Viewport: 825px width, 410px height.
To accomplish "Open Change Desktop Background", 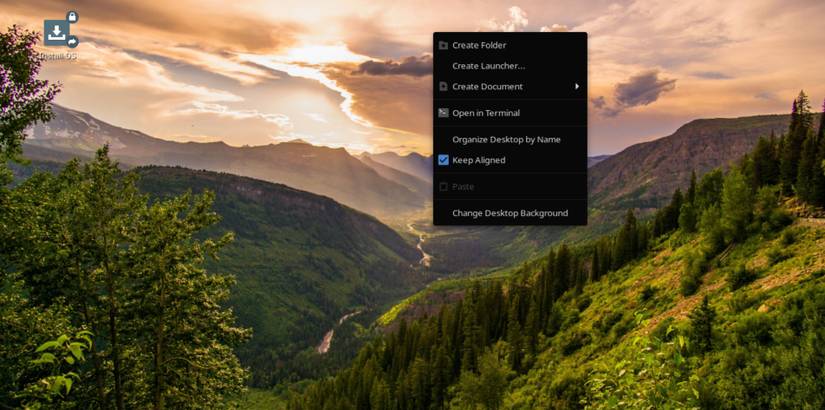I will coord(510,213).
